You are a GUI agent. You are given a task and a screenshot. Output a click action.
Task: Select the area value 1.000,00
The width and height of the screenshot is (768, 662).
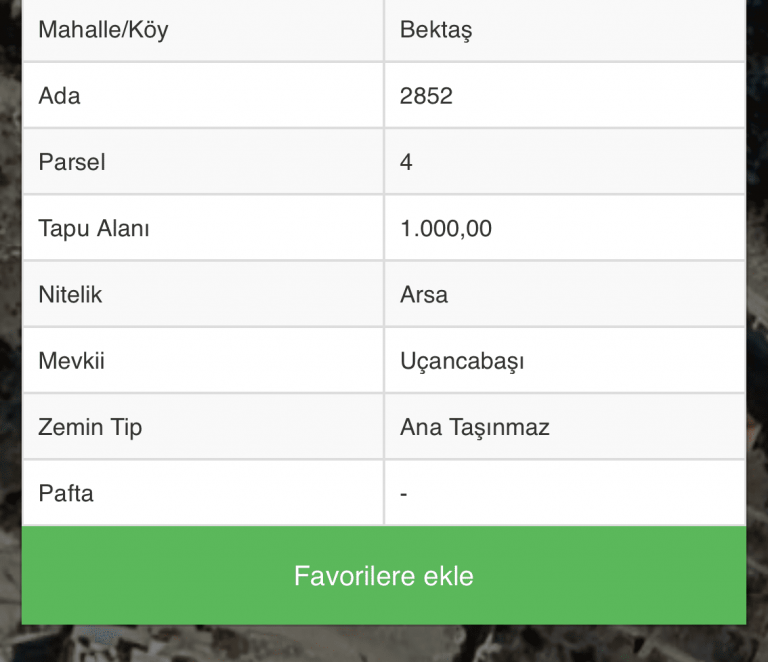(x=446, y=229)
